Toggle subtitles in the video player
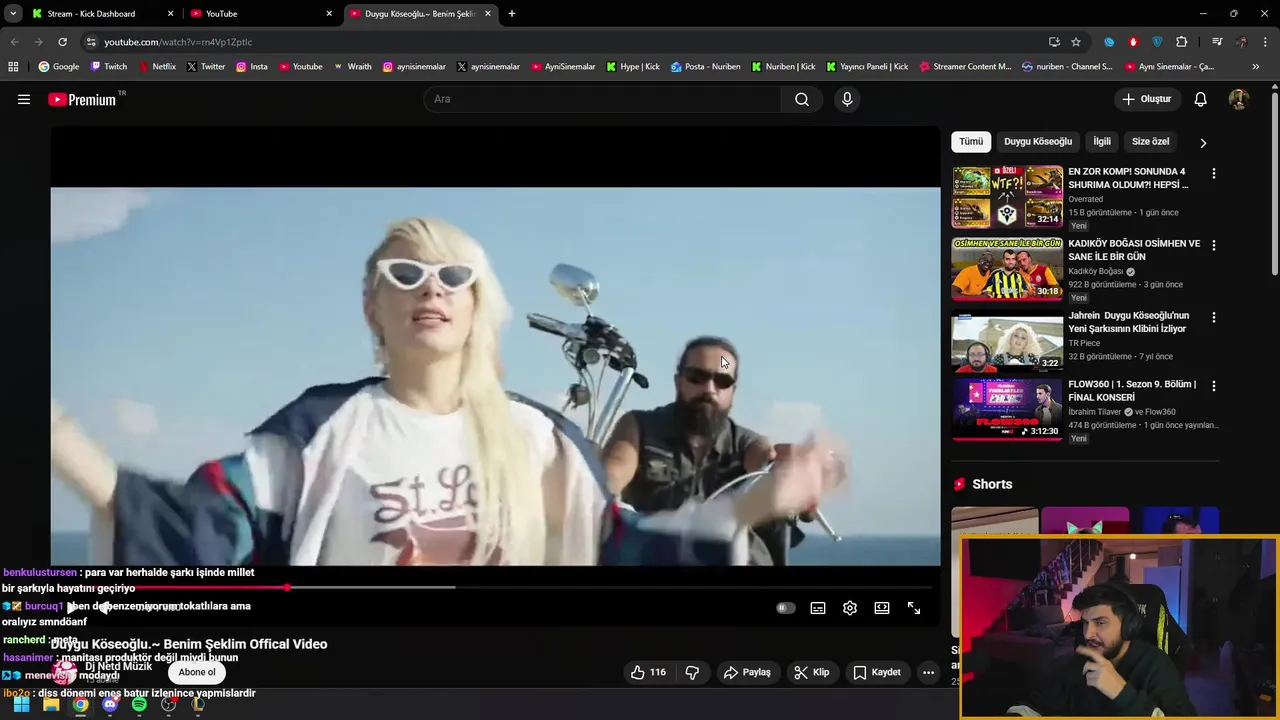This screenshot has width=1280, height=720. point(818,608)
